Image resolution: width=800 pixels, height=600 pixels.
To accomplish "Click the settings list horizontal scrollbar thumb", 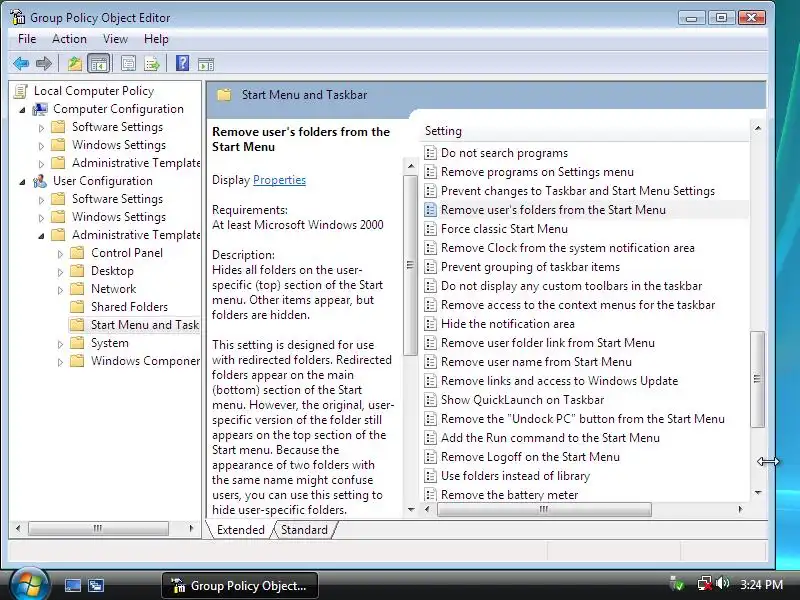I will click(544, 509).
